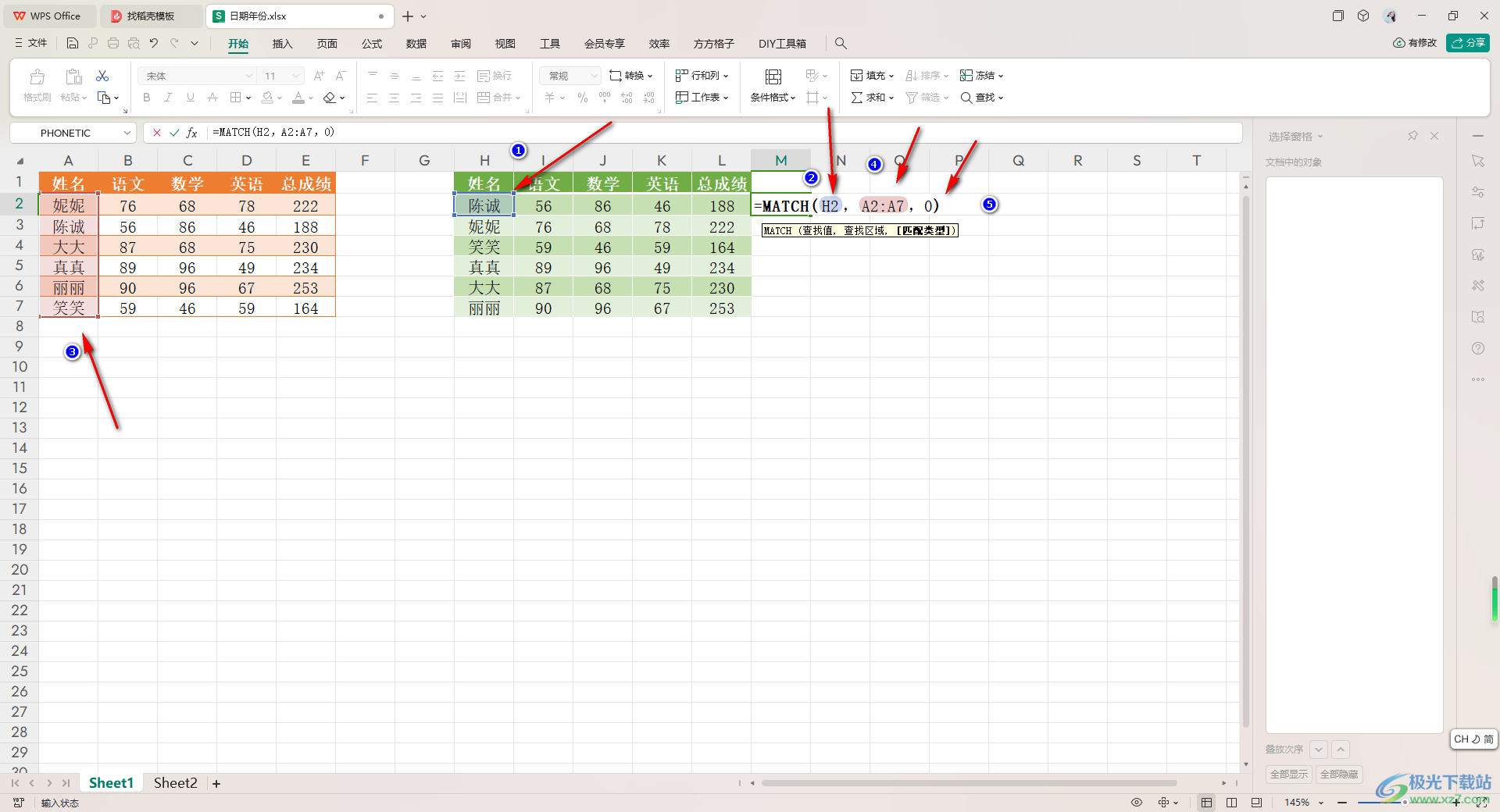
Task: Click the Decrease font size icon
Action: tap(341, 76)
